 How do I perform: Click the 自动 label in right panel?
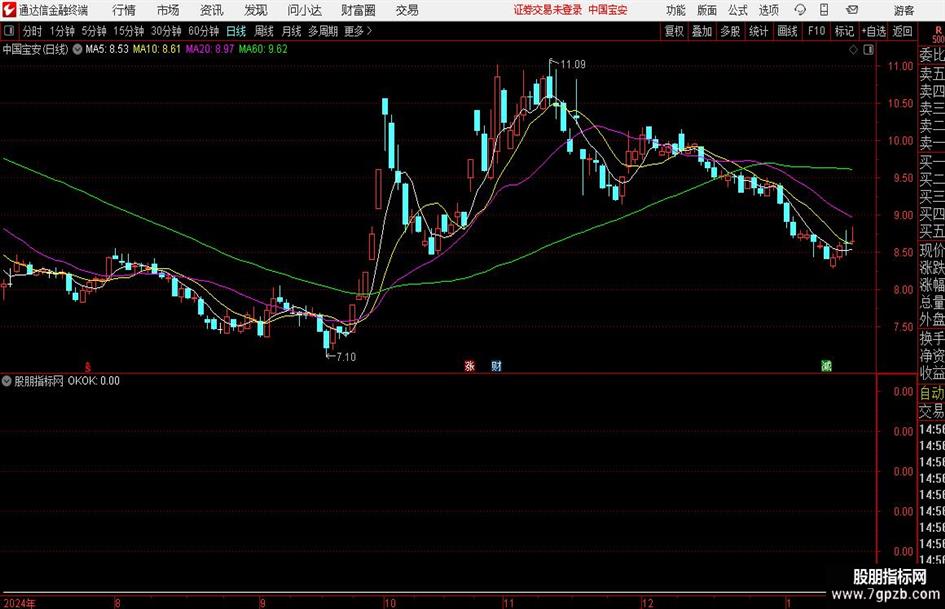pos(932,394)
